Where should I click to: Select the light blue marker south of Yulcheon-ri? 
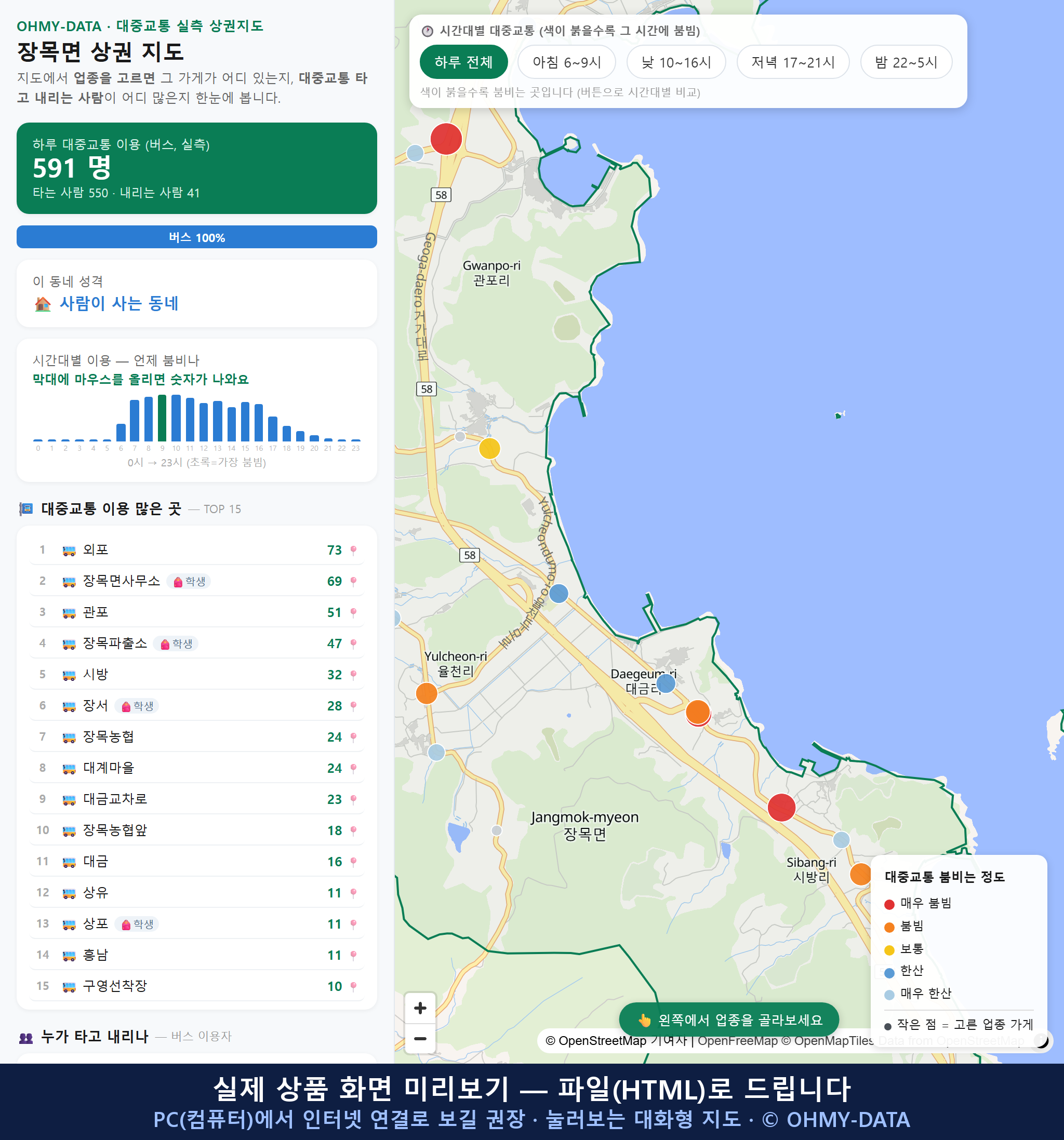[436, 752]
